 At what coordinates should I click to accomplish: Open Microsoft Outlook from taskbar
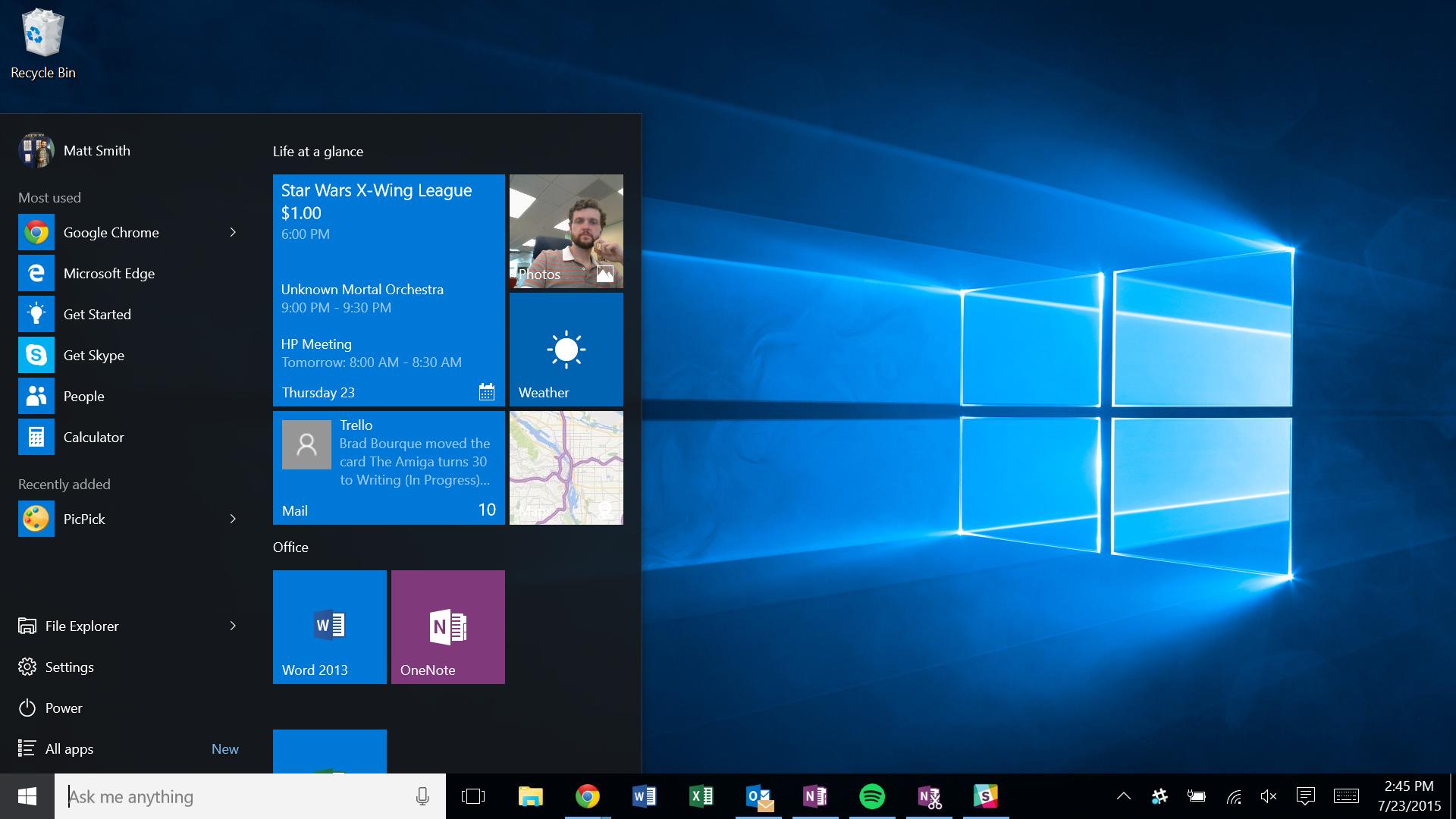758,796
